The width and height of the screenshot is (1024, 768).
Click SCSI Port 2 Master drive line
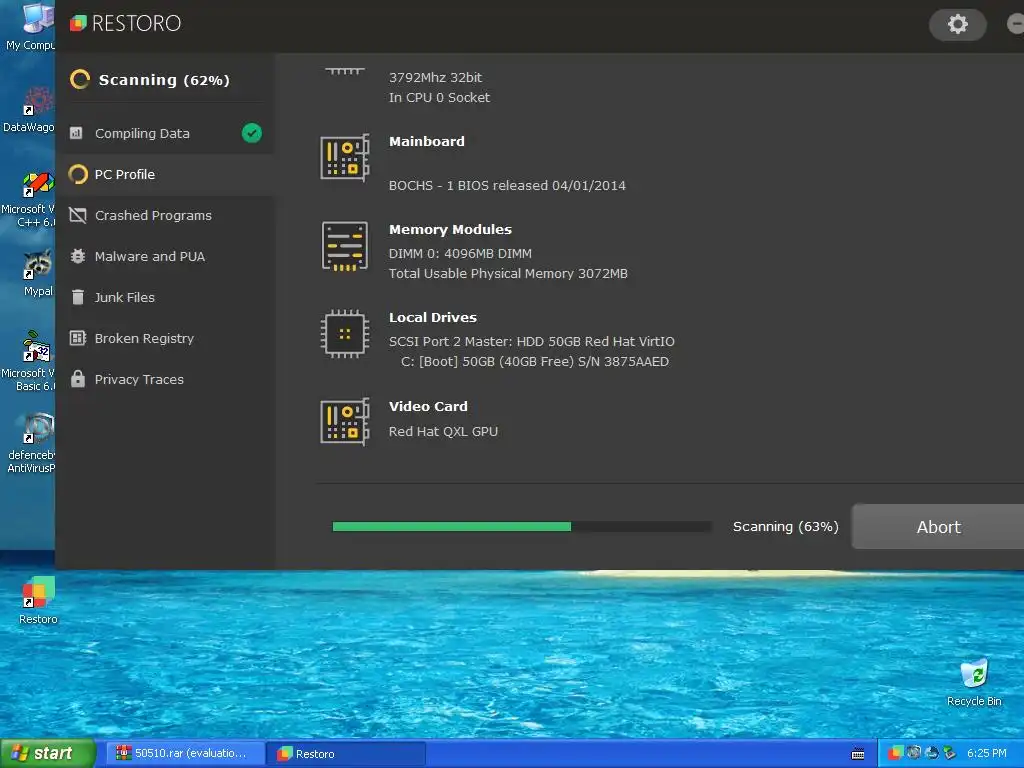click(532, 342)
